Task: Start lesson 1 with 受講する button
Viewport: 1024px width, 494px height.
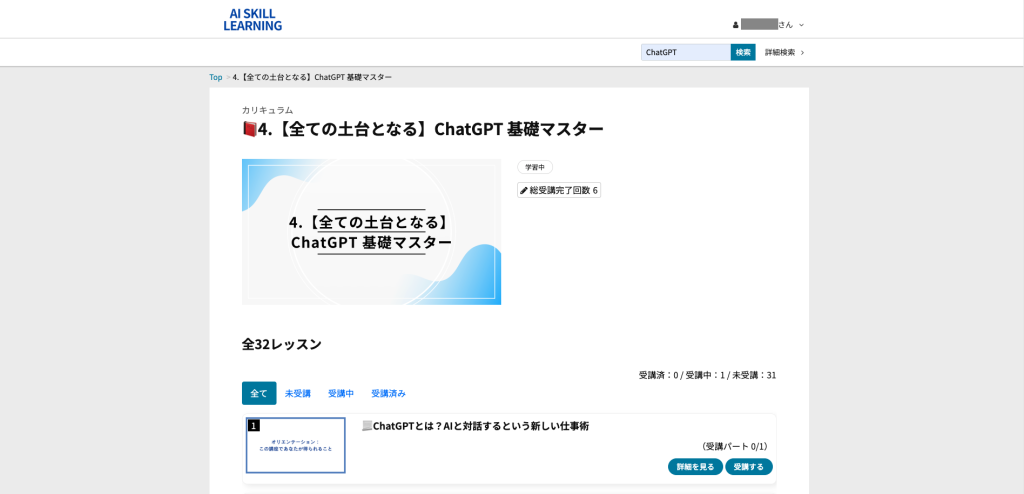Action: point(749,467)
